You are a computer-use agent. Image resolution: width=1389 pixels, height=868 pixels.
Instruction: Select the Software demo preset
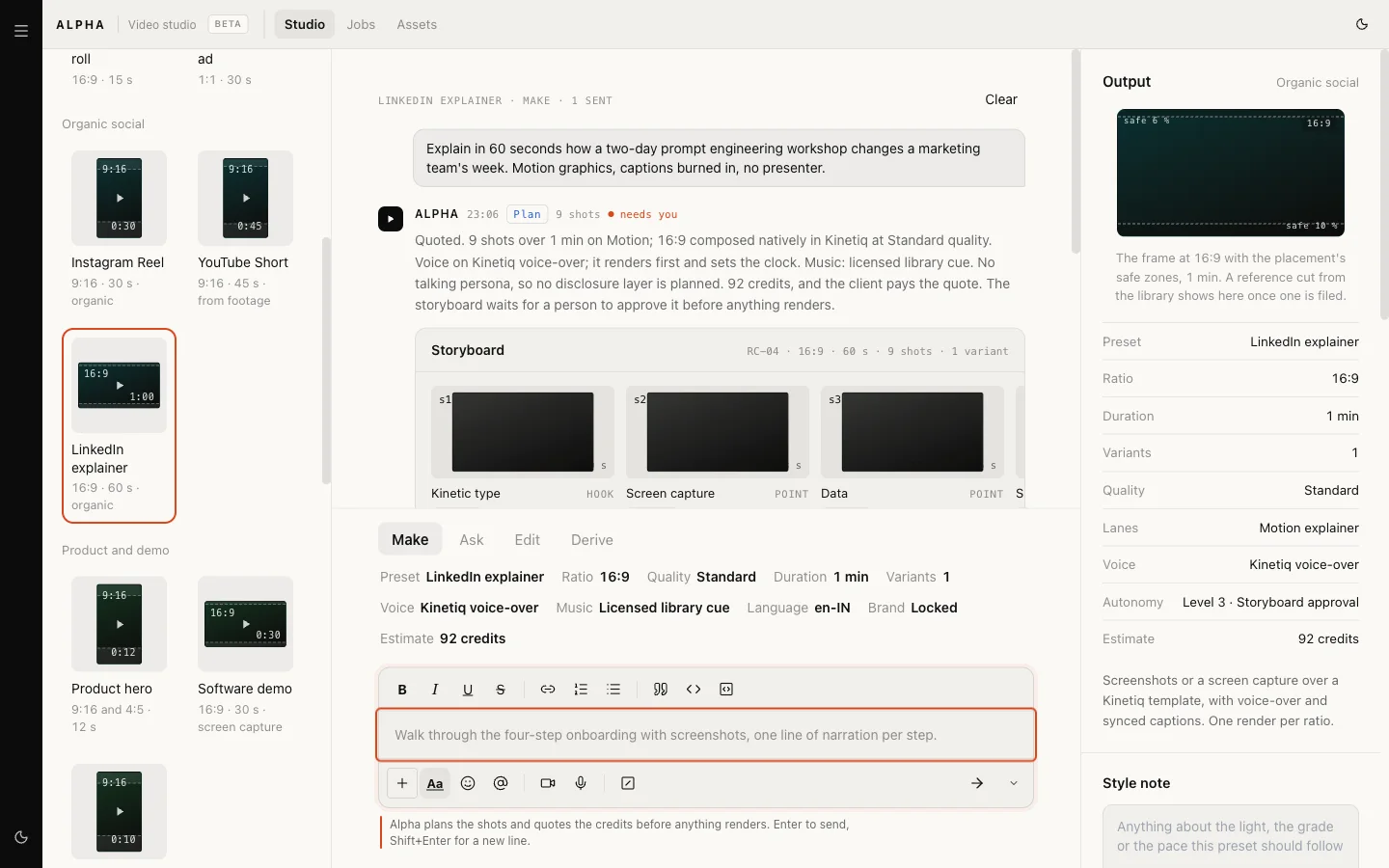[x=245, y=656]
